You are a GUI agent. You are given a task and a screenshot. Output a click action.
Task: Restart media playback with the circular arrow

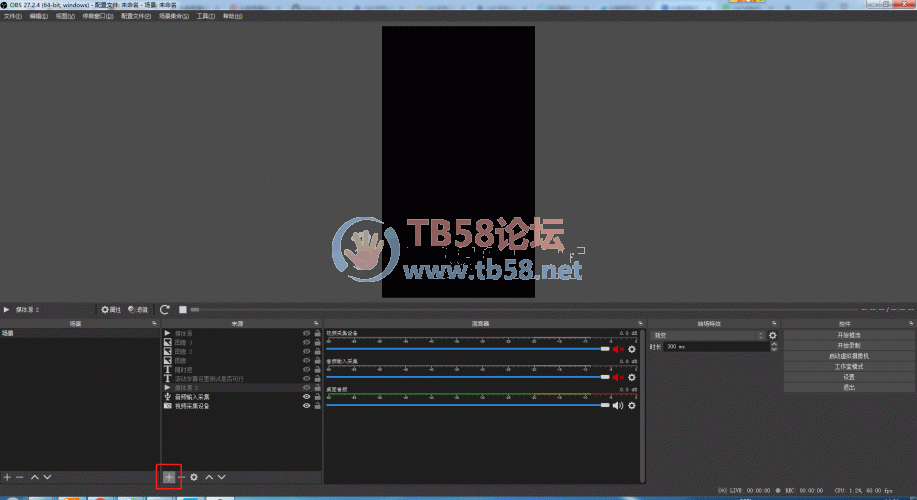coord(165,309)
